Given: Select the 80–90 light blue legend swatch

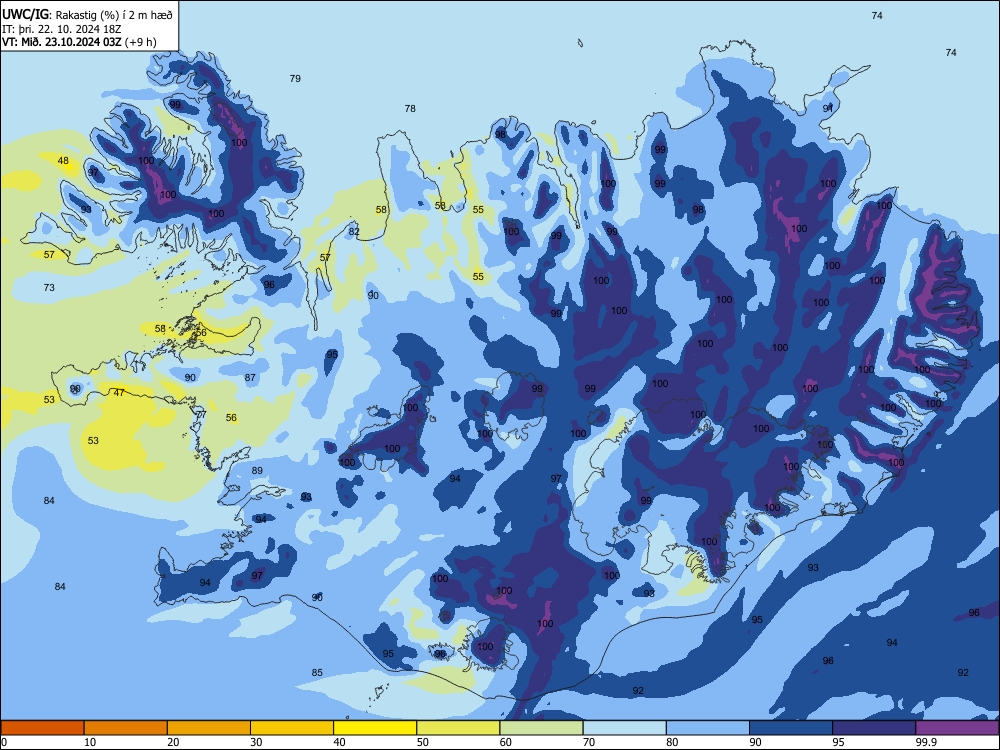Looking at the screenshot, I should pyautogui.click(x=708, y=728).
